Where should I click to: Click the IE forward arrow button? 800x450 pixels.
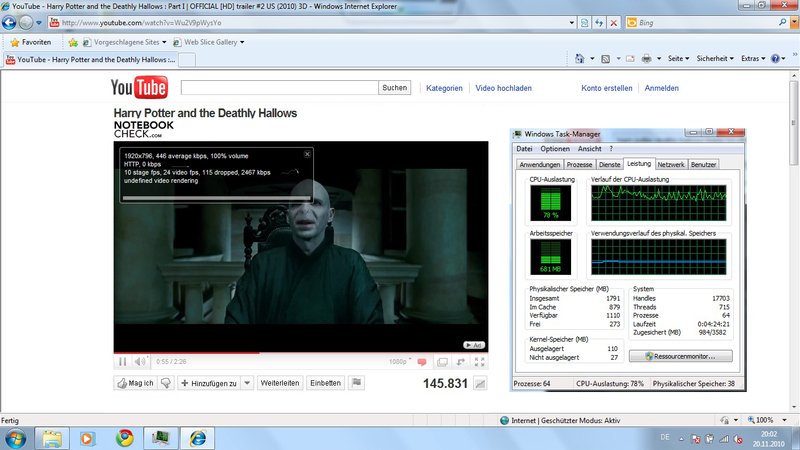pos(26,22)
